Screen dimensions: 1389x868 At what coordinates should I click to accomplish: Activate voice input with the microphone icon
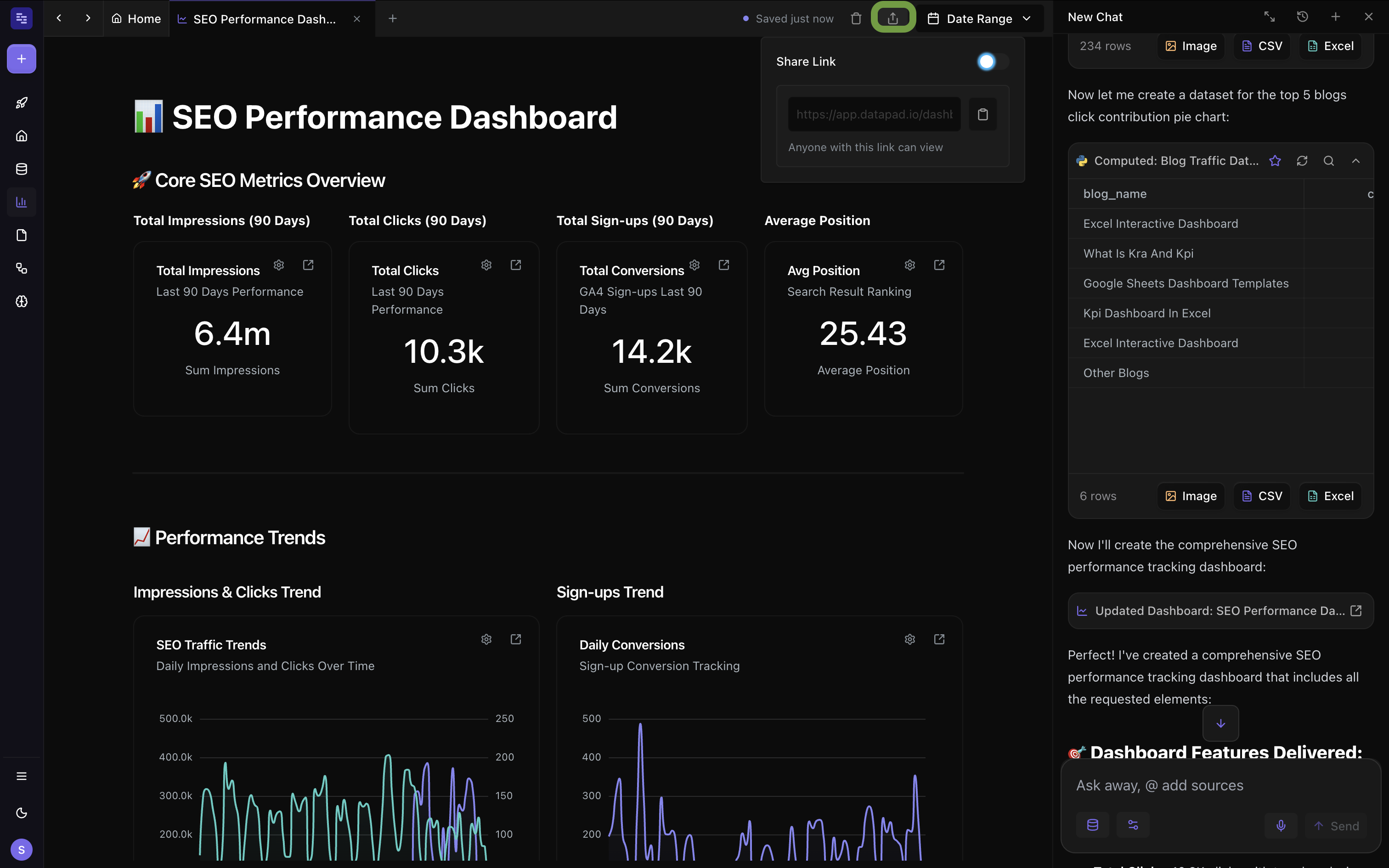1281,826
